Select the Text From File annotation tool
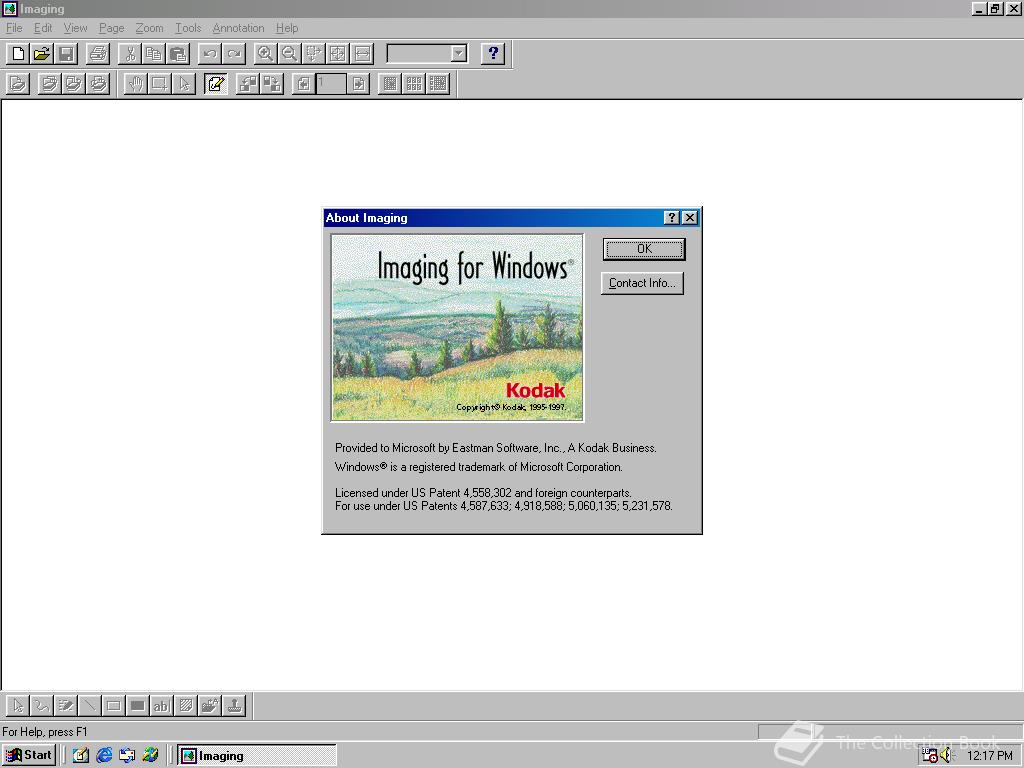This screenshot has width=1024, height=768. coord(210,705)
